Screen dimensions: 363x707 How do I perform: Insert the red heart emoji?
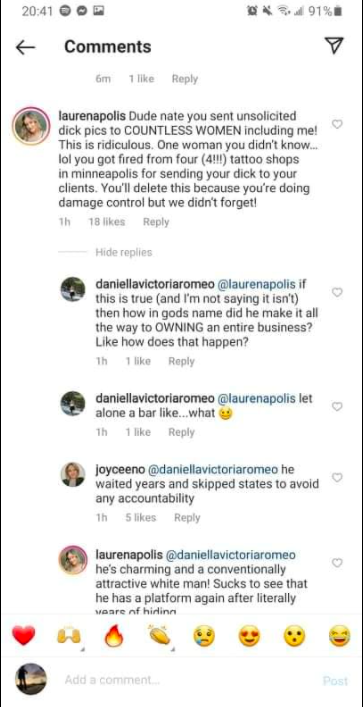(x=22, y=637)
